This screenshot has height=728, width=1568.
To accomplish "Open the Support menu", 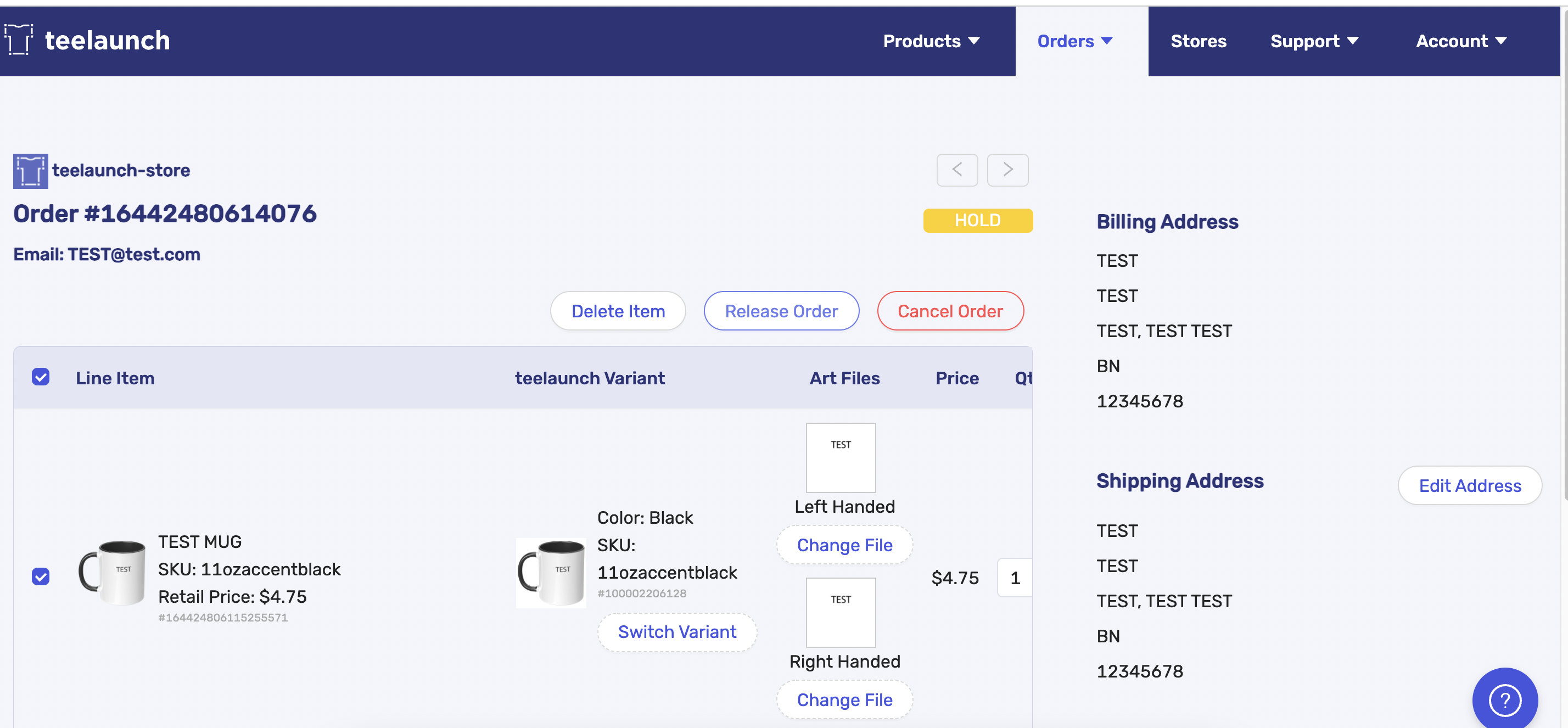I will click(x=1314, y=41).
